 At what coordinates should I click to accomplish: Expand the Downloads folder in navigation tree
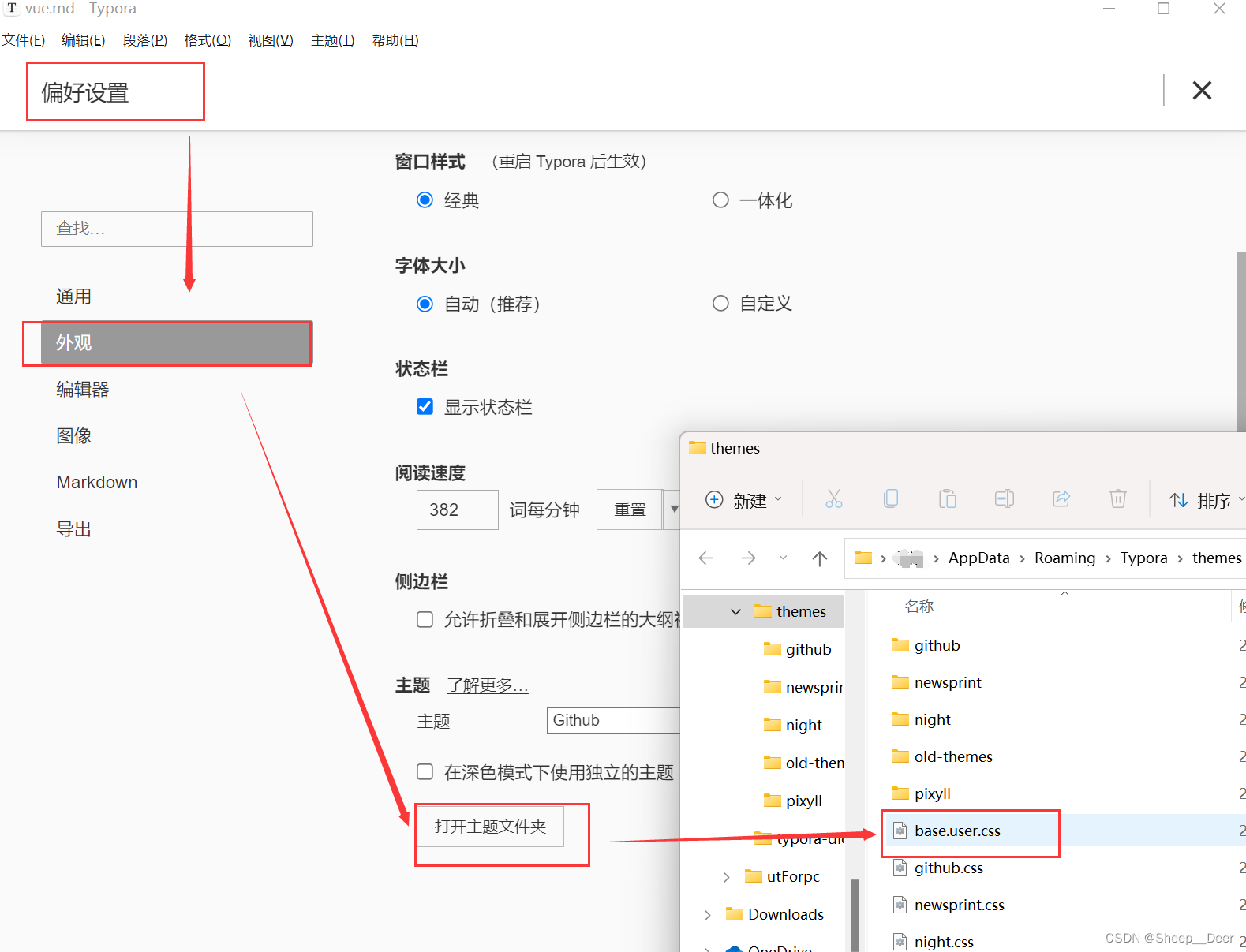[707, 915]
